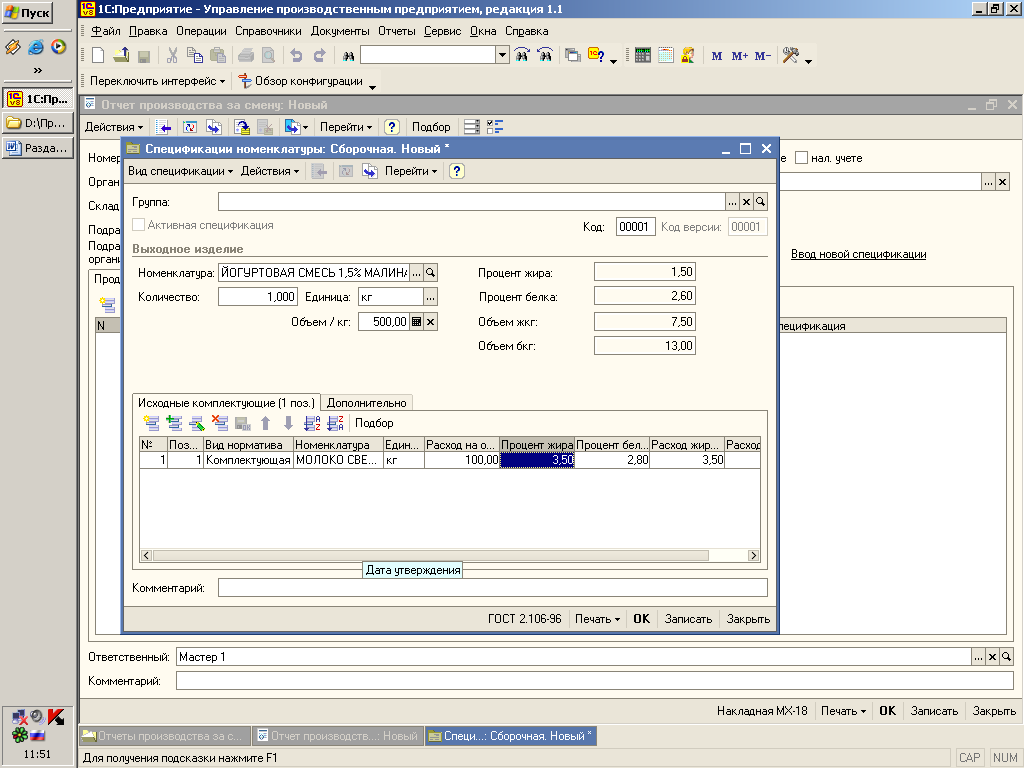Click the Windows Пуск start button
Viewport: 1024px width, 768px height.
28,13
